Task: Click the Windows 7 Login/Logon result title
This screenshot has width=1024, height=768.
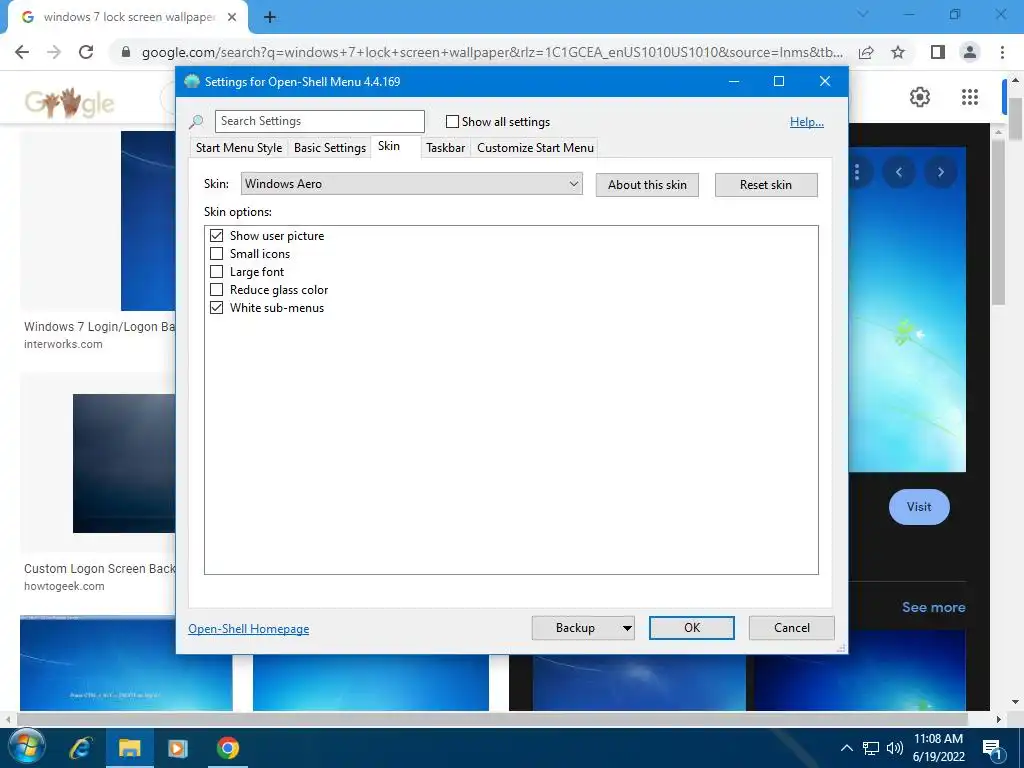Action: 99,327
